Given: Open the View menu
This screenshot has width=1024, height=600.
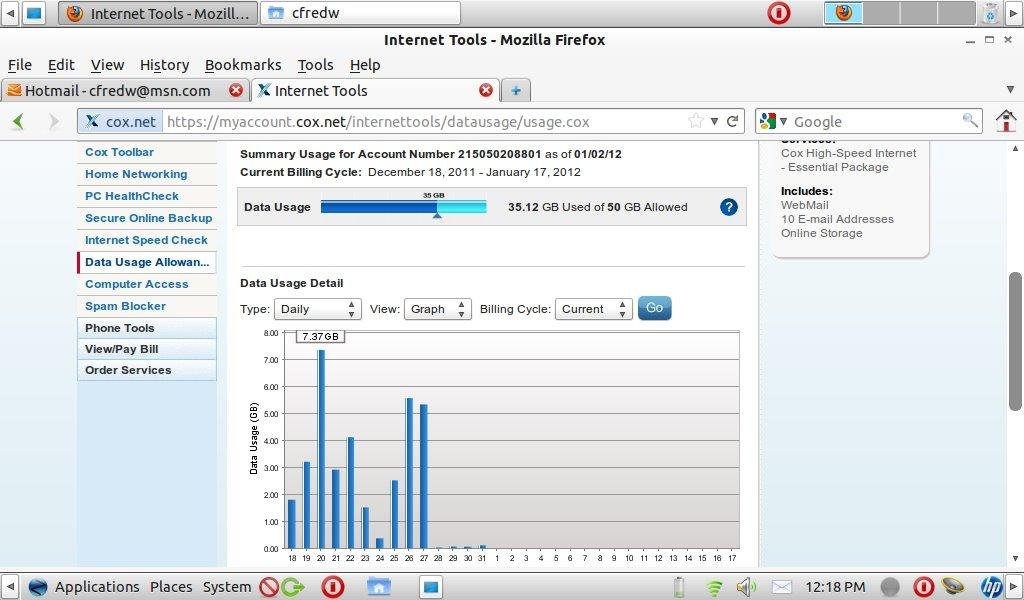Looking at the screenshot, I should click(107, 65).
